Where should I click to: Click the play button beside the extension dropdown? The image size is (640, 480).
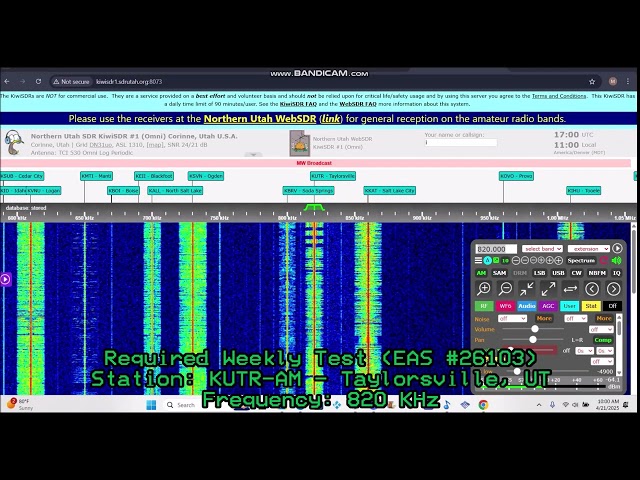click(617, 248)
